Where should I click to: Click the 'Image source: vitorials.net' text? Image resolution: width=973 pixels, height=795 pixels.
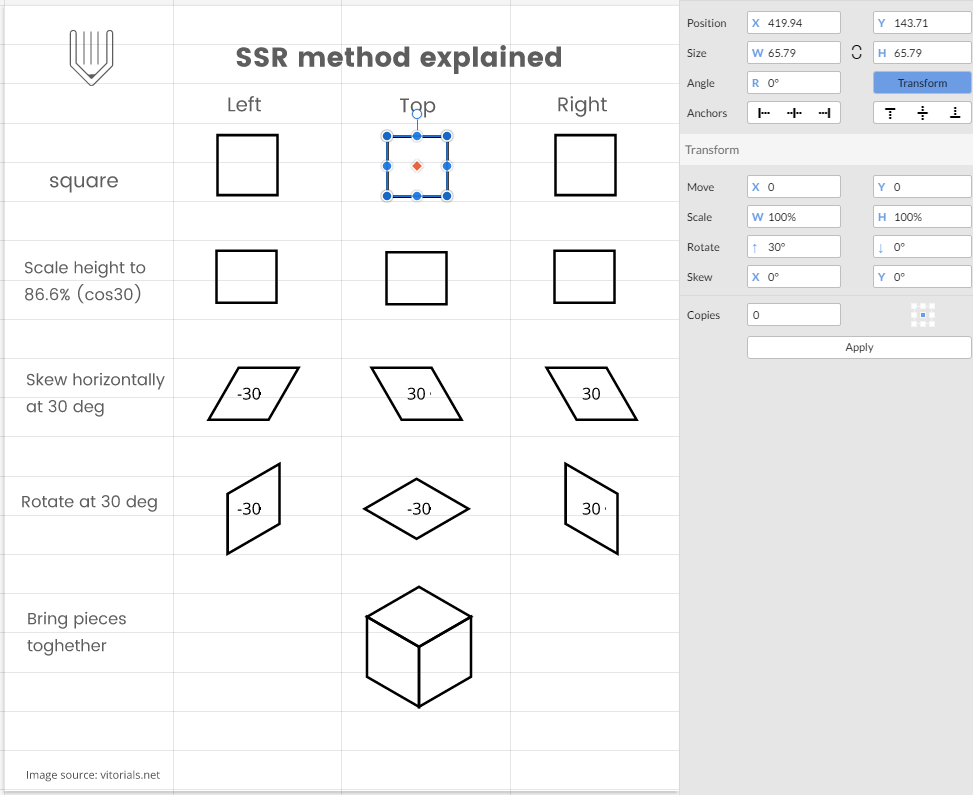tap(93, 775)
